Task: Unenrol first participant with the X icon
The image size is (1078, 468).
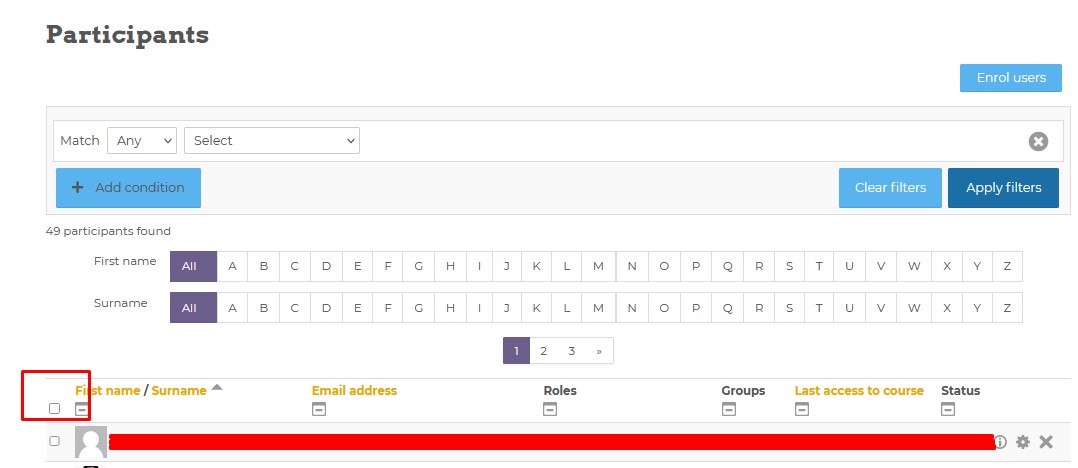Action: point(1046,442)
